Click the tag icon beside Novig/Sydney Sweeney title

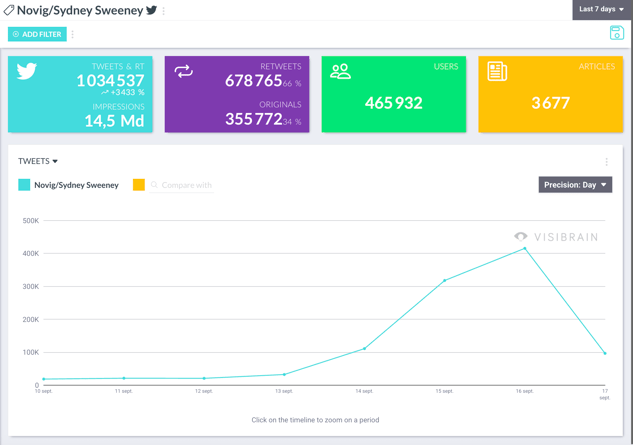point(9,10)
